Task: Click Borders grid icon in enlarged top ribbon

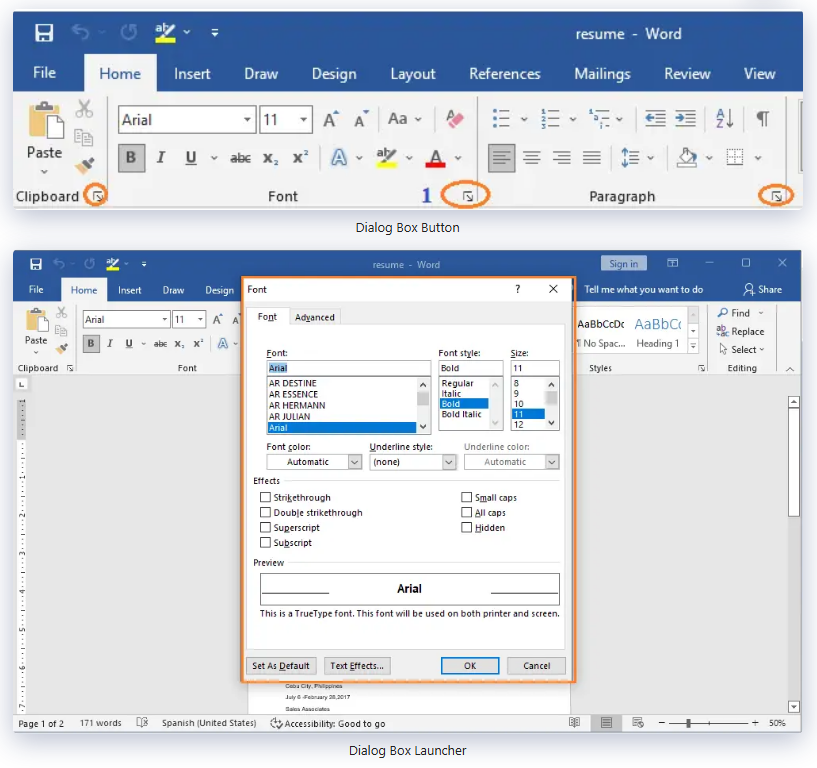Action: point(735,157)
